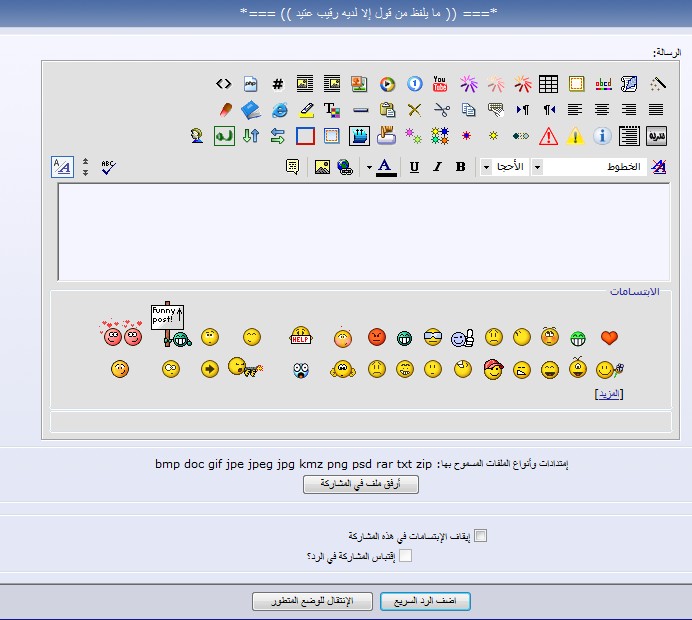
Task: Click the insert image icon
Action: point(322,167)
